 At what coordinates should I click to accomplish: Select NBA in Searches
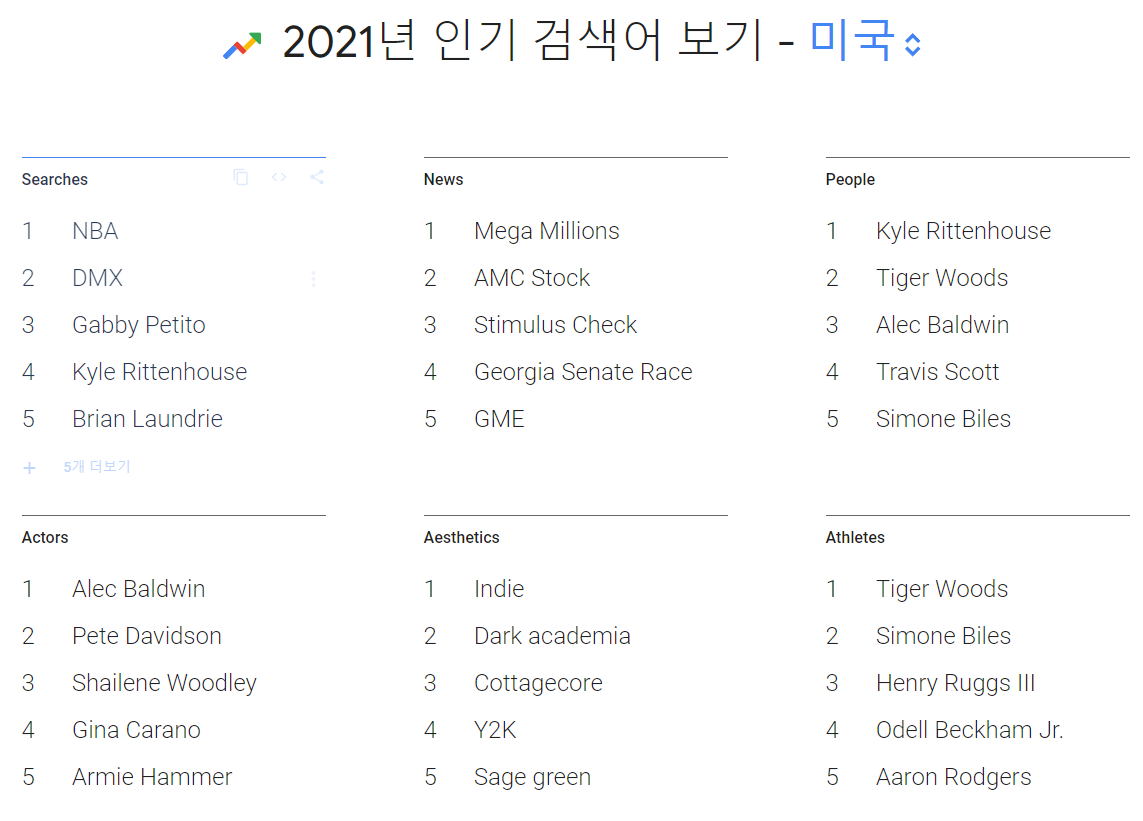[x=95, y=231]
